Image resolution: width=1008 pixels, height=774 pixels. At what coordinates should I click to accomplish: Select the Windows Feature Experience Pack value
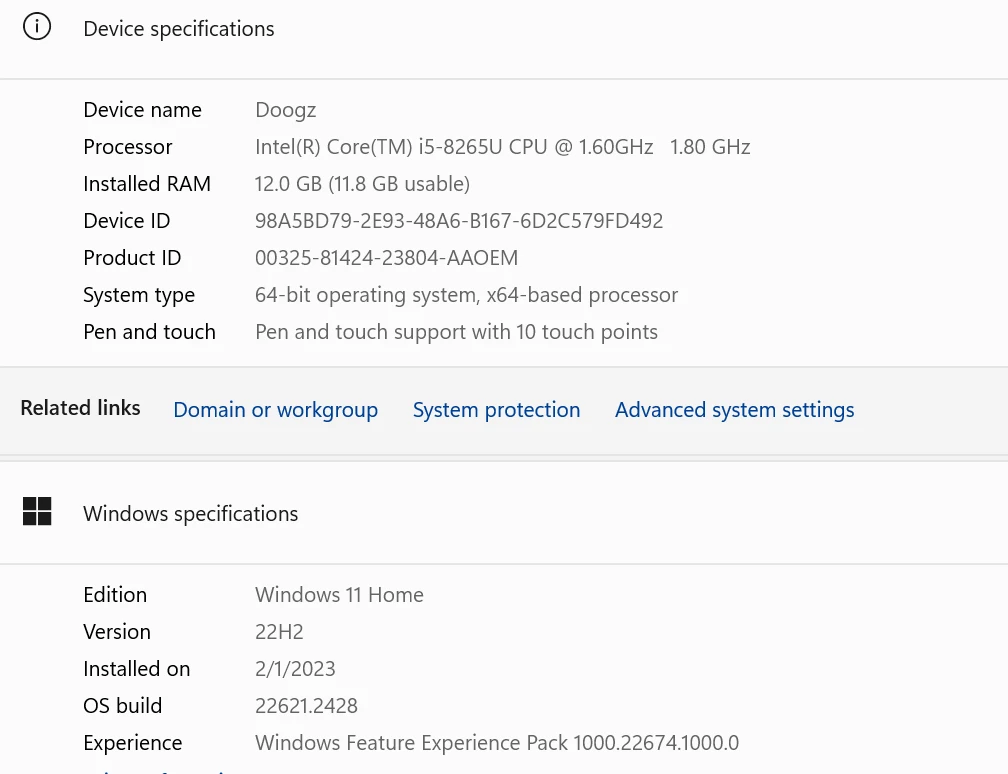tap(497, 743)
